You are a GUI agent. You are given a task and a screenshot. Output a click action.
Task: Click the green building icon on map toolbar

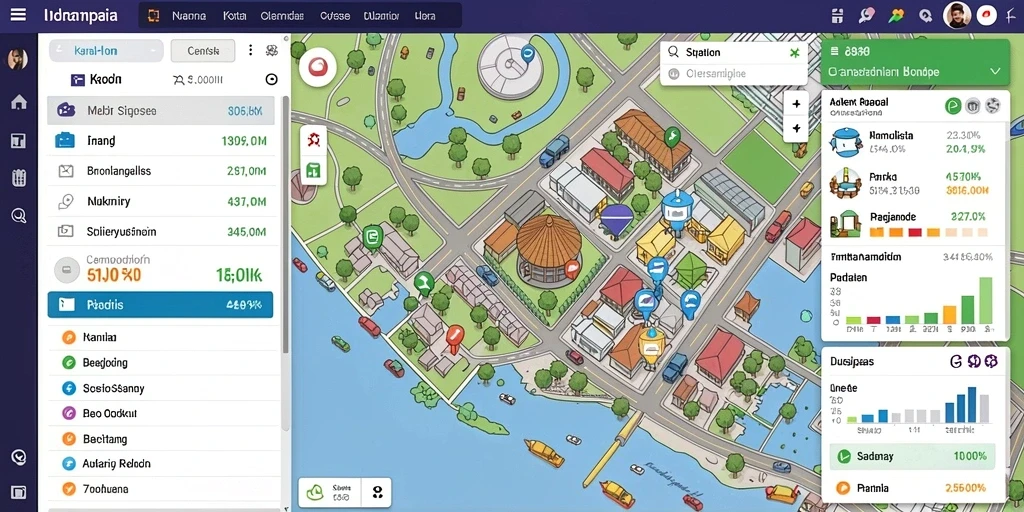[x=313, y=171]
